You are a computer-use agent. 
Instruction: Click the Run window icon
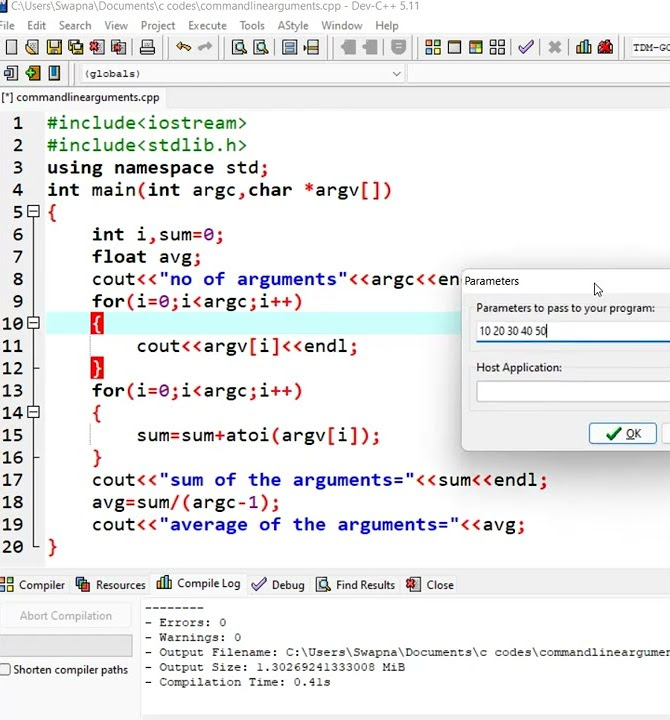coord(454,47)
